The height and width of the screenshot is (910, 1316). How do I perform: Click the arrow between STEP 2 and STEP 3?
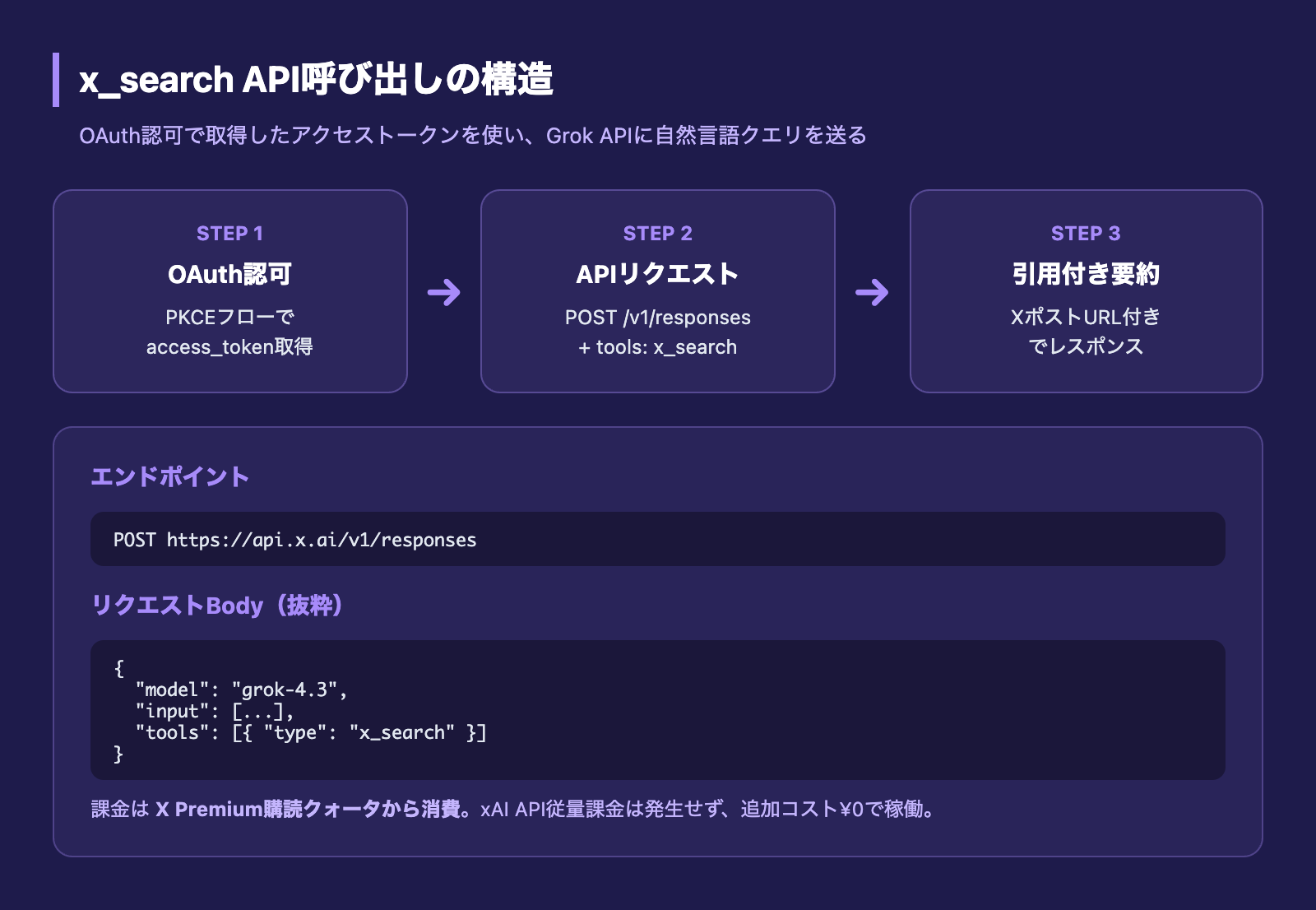pyautogui.click(x=872, y=292)
